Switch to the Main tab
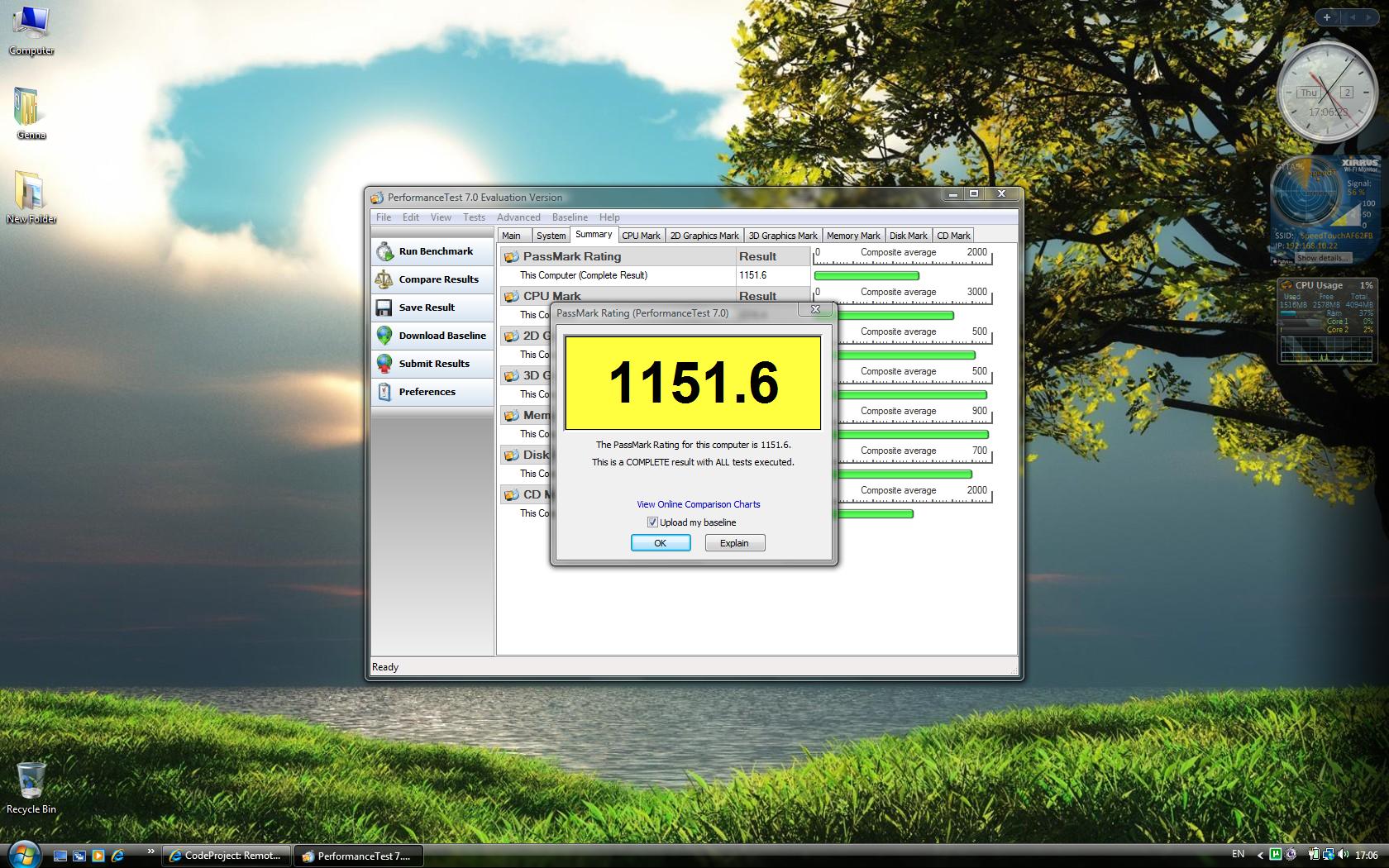This screenshot has height=868, width=1389. click(x=512, y=236)
